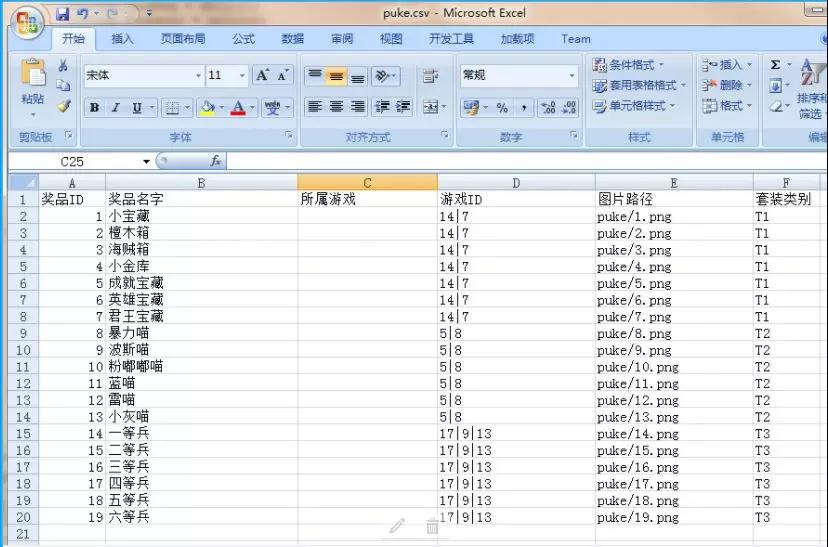
Task: Switch to 数据 ribbon tab
Action: [293, 39]
